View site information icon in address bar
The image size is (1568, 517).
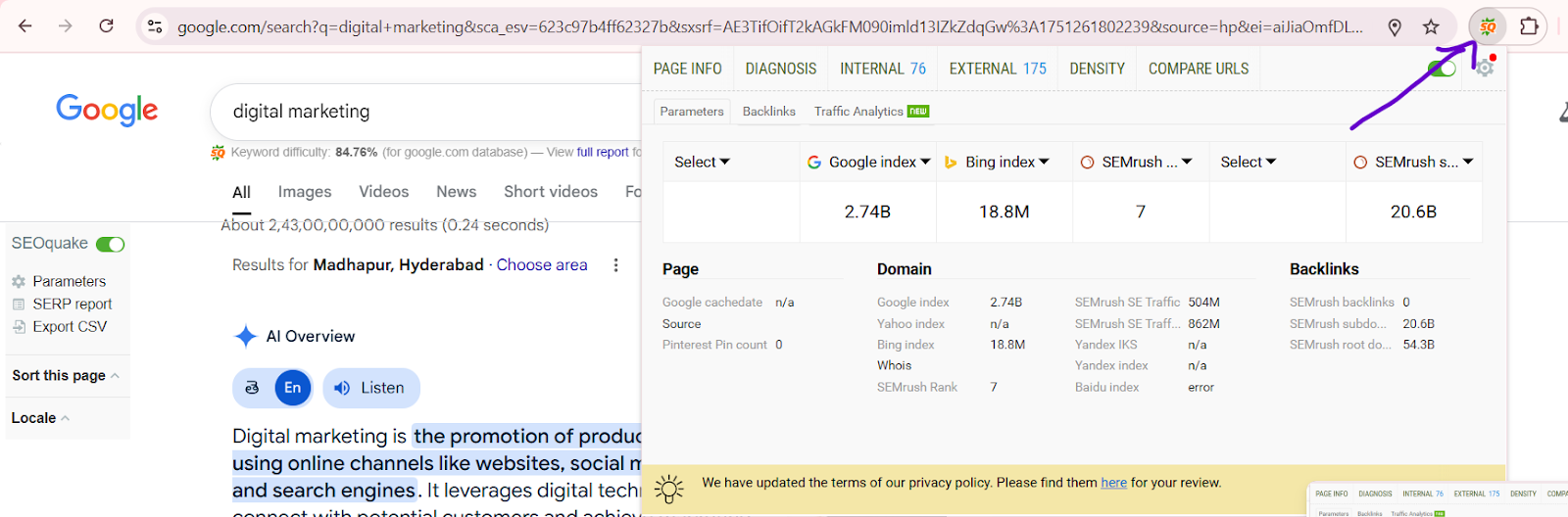click(x=155, y=27)
